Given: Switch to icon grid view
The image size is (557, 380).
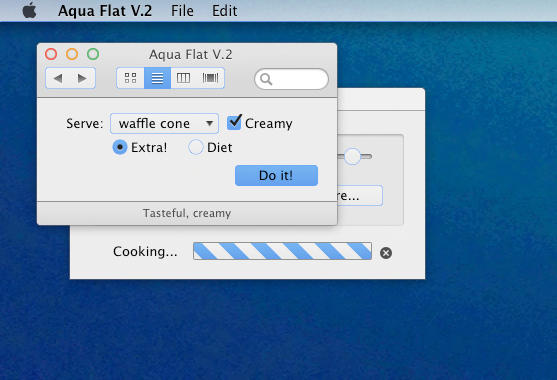Looking at the screenshot, I should click(x=130, y=78).
